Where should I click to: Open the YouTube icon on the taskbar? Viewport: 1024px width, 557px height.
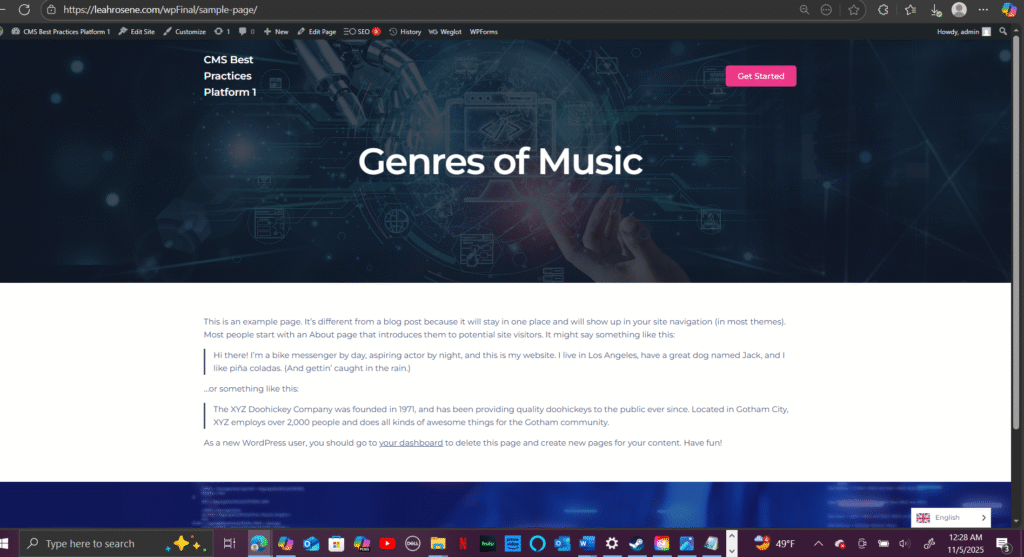[x=387, y=543]
